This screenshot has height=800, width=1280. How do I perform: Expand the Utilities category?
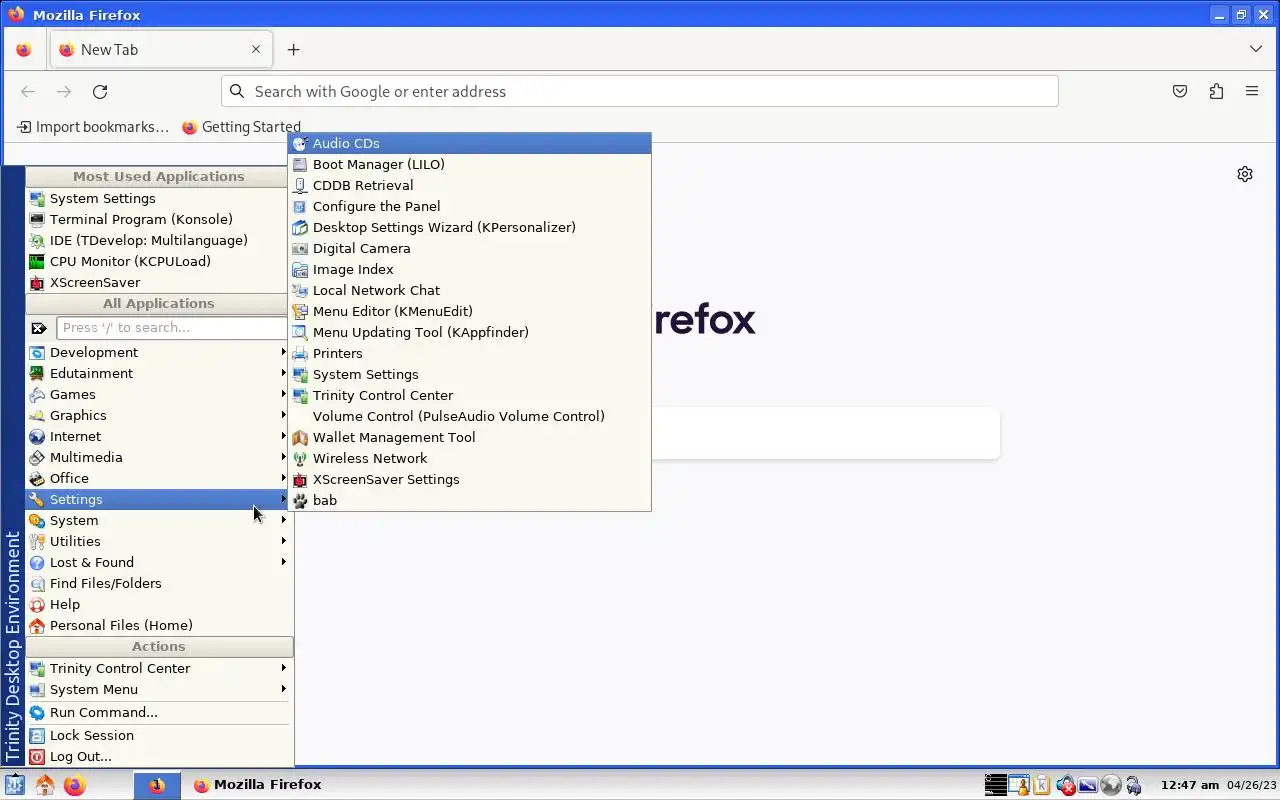click(159, 541)
